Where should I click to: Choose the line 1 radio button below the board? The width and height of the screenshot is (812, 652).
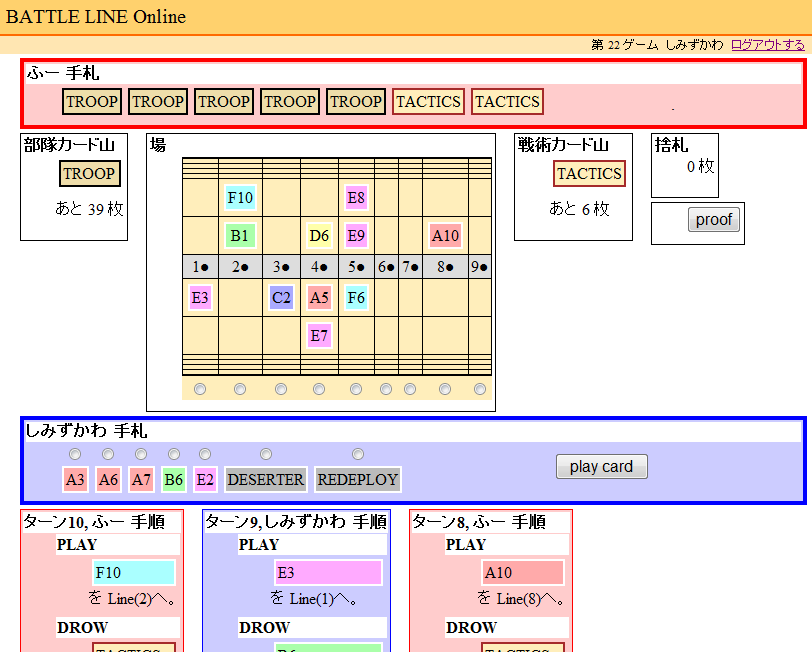[x=200, y=389]
